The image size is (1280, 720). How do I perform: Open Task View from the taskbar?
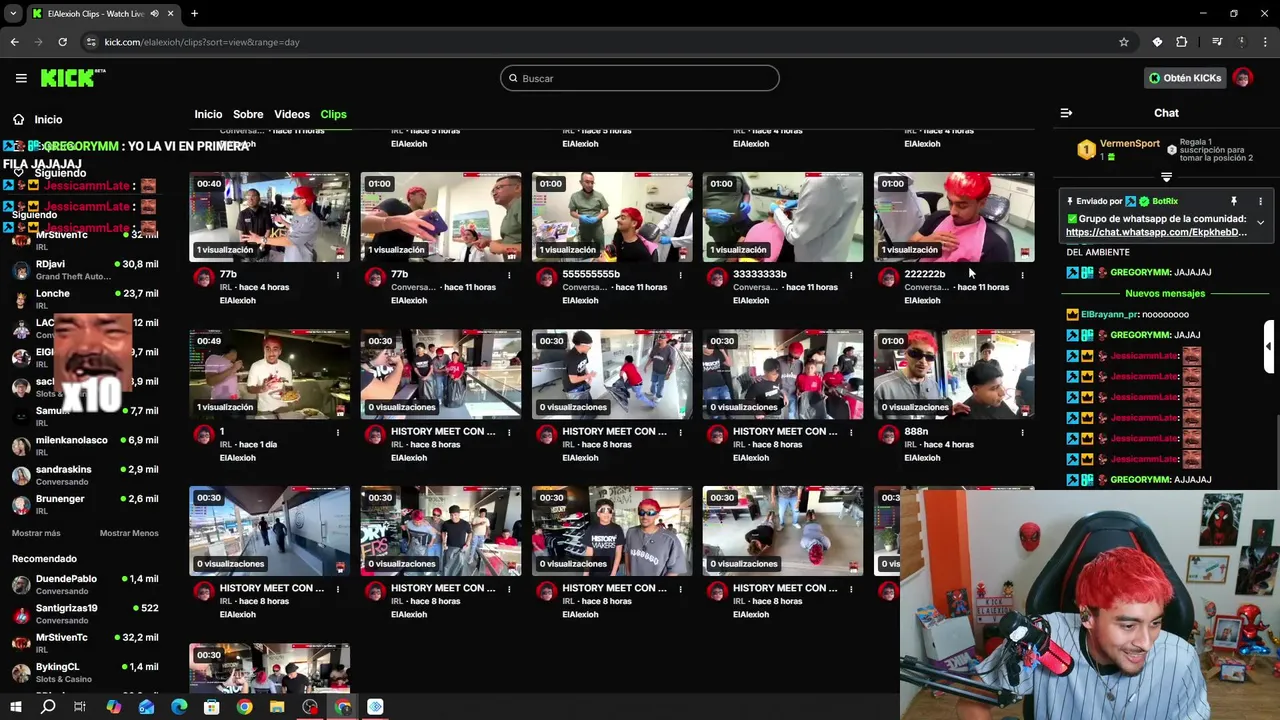coord(80,707)
